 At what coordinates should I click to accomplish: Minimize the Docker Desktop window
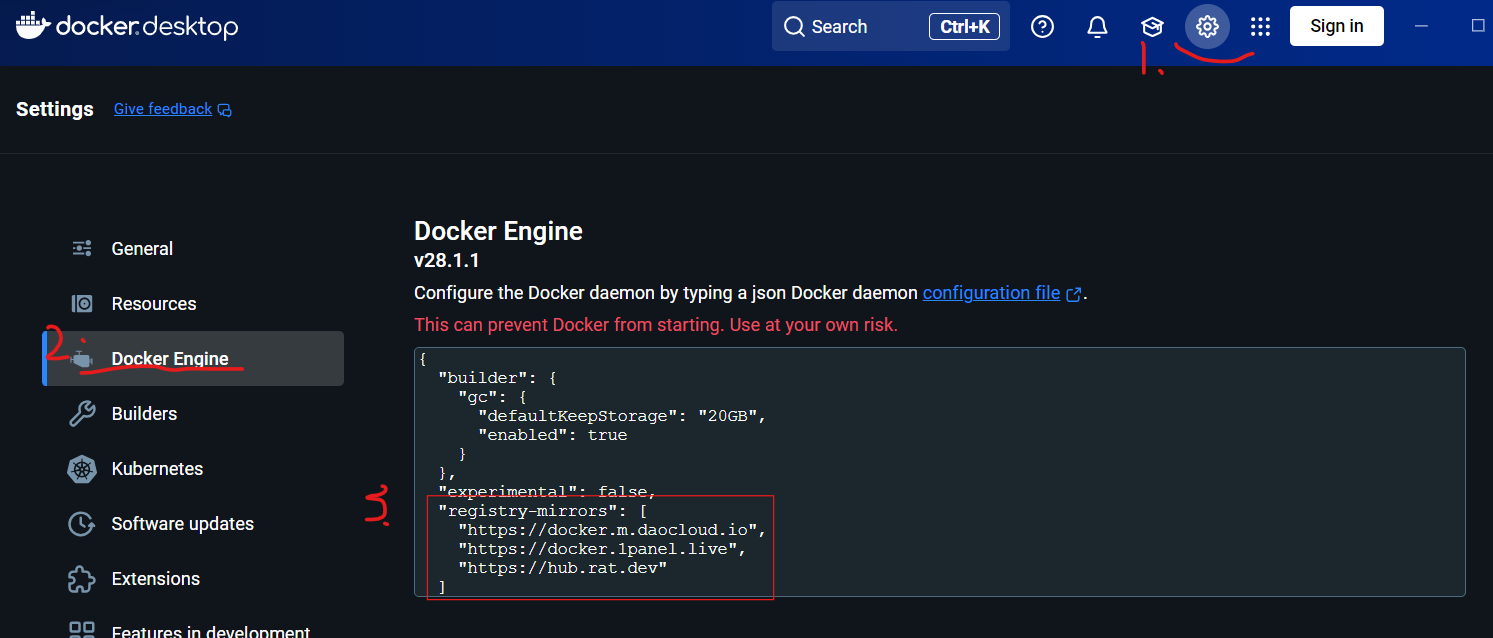tap(1422, 26)
